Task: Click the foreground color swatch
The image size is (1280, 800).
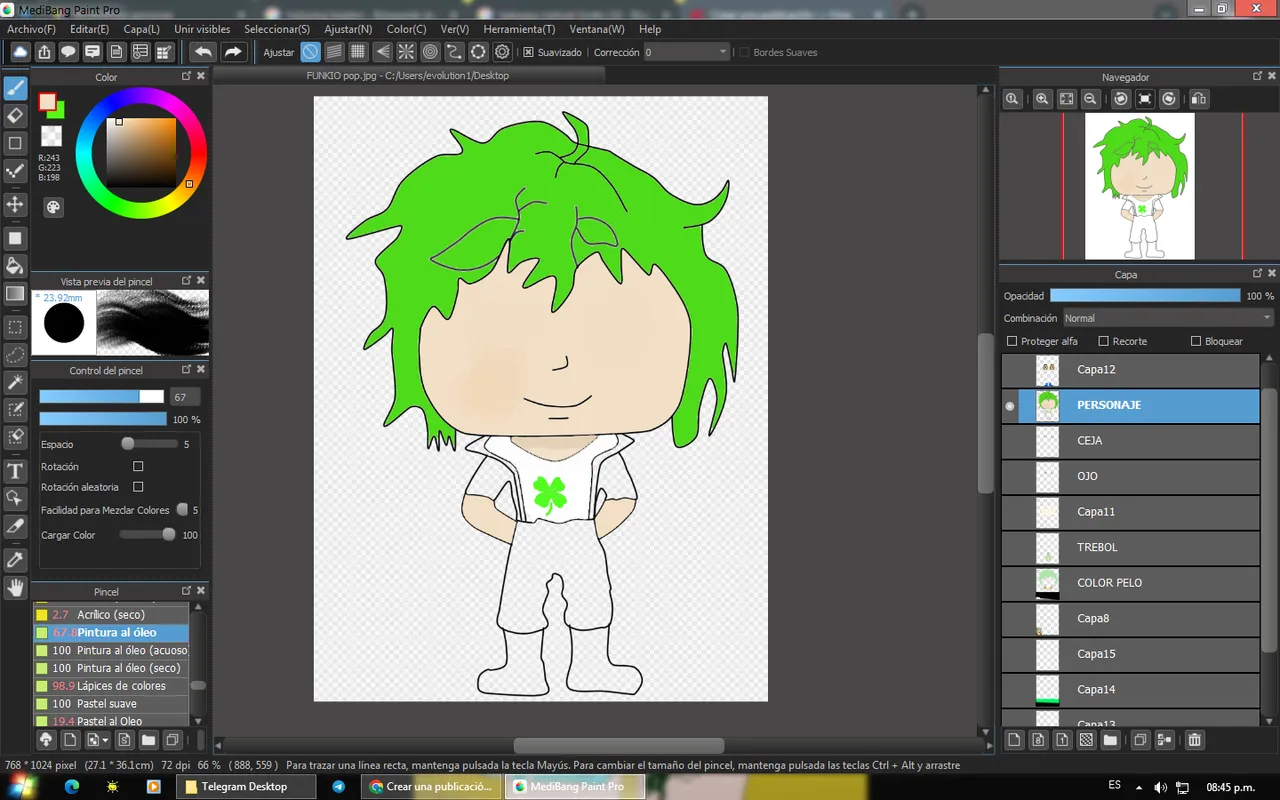Action: [x=47, y=101]
